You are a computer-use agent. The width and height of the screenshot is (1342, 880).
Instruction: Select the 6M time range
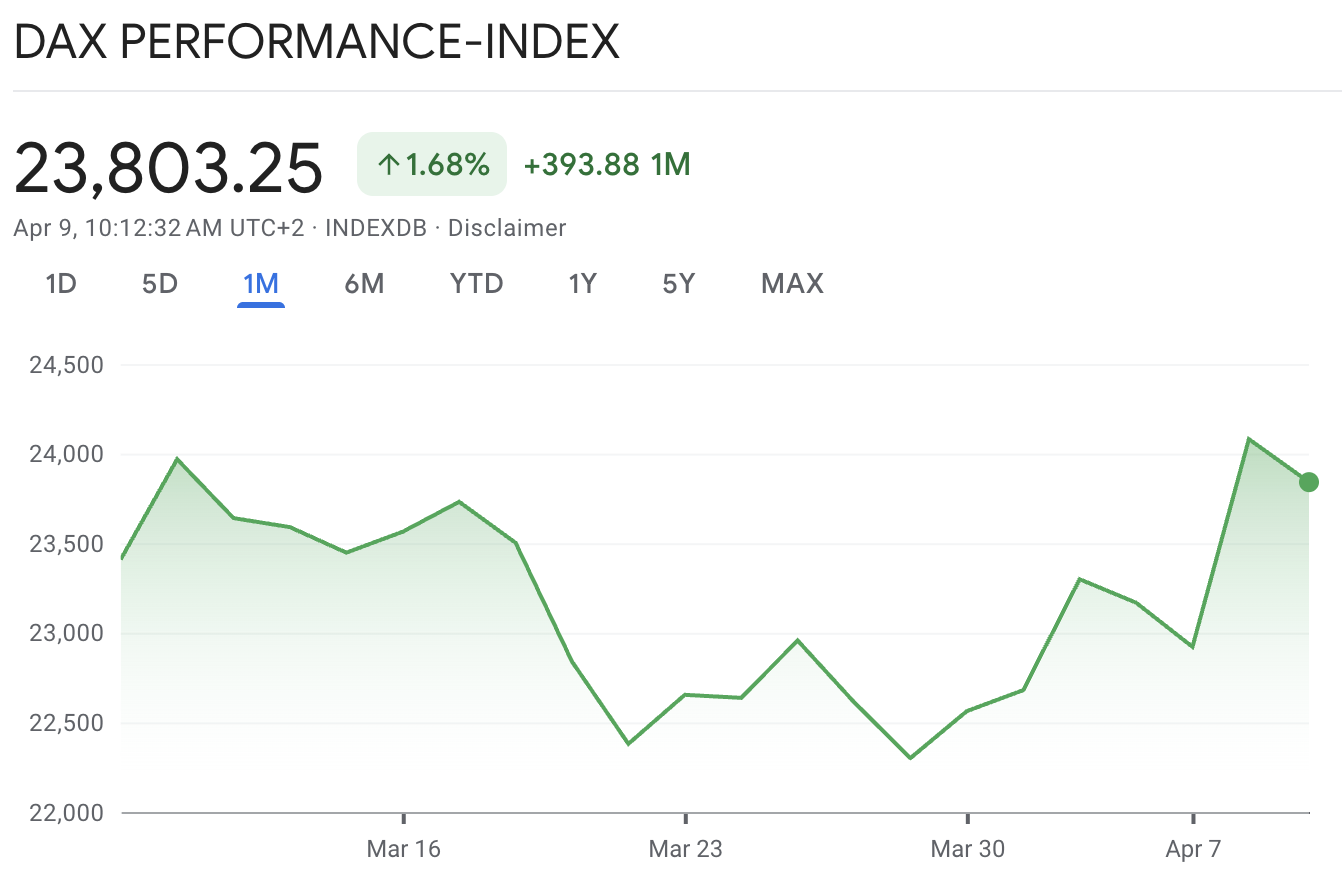coord(365,284)
